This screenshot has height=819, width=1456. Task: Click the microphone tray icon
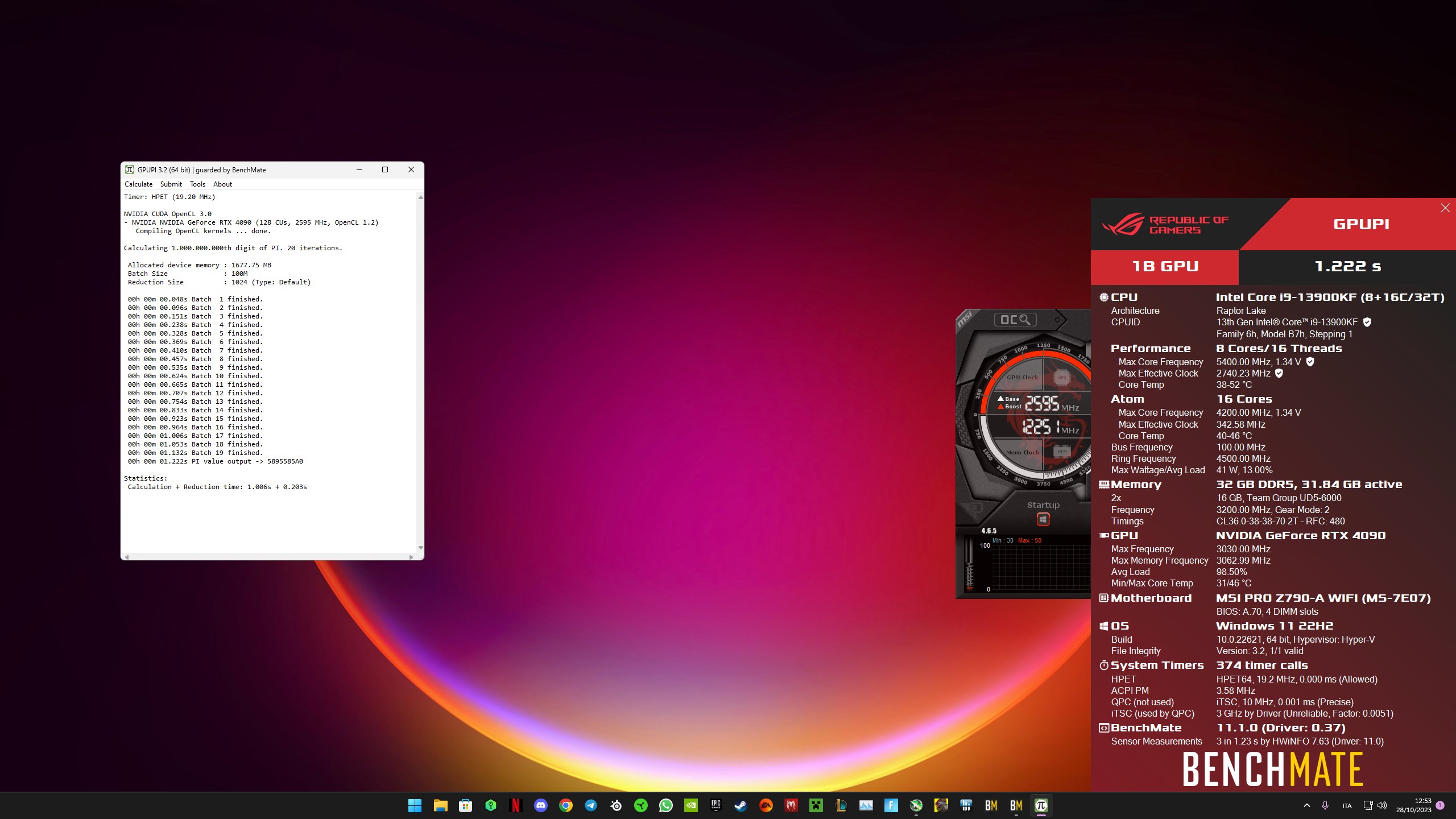(1325, 805)
